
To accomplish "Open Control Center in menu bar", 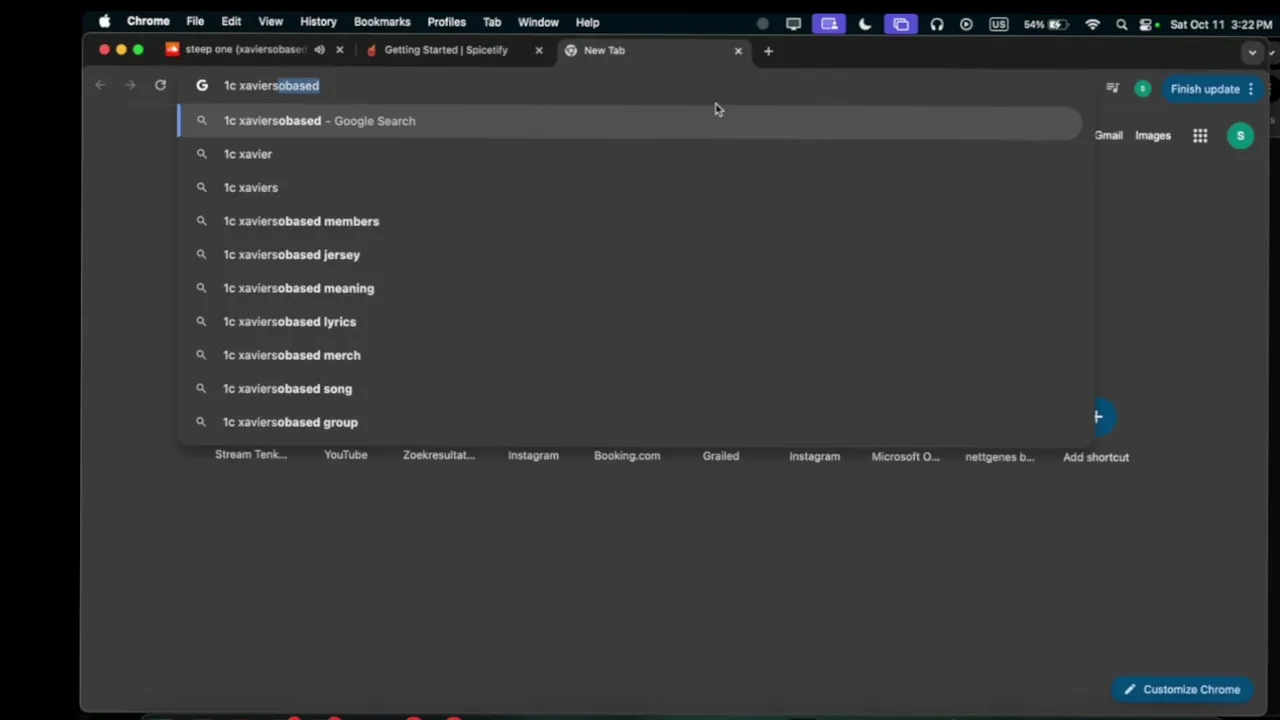I will [1147, 24].
